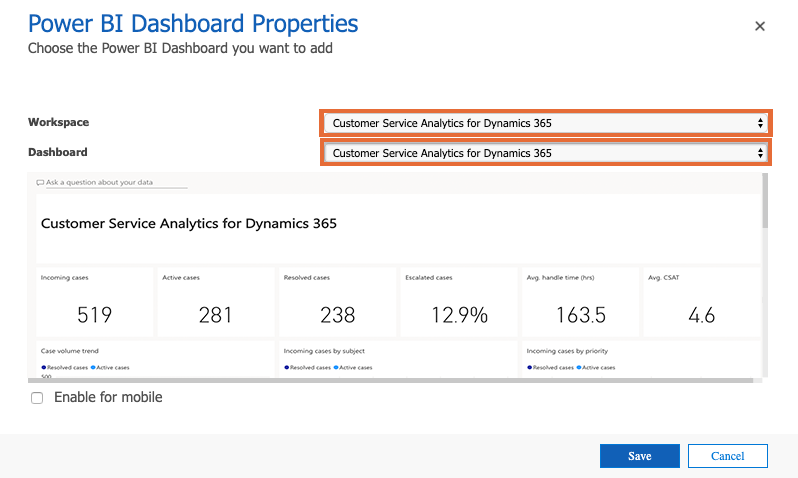Select the Incoming cases 519 tile
Image resolution: width=798 pixels, height=478 pixels.
click(95, 302)
